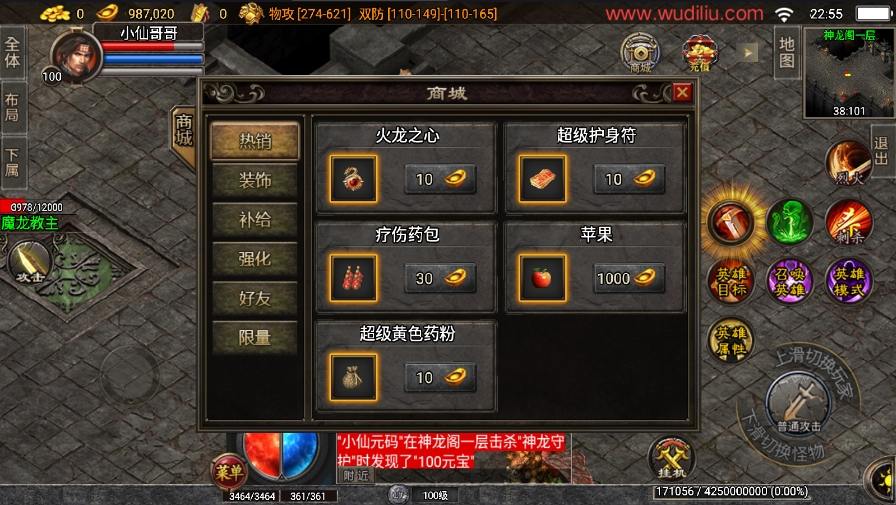Viewport: 896px width, 505px height.
Task: Tap the 召唤英雄 summon hero icon
Action: tap(790, 281)
